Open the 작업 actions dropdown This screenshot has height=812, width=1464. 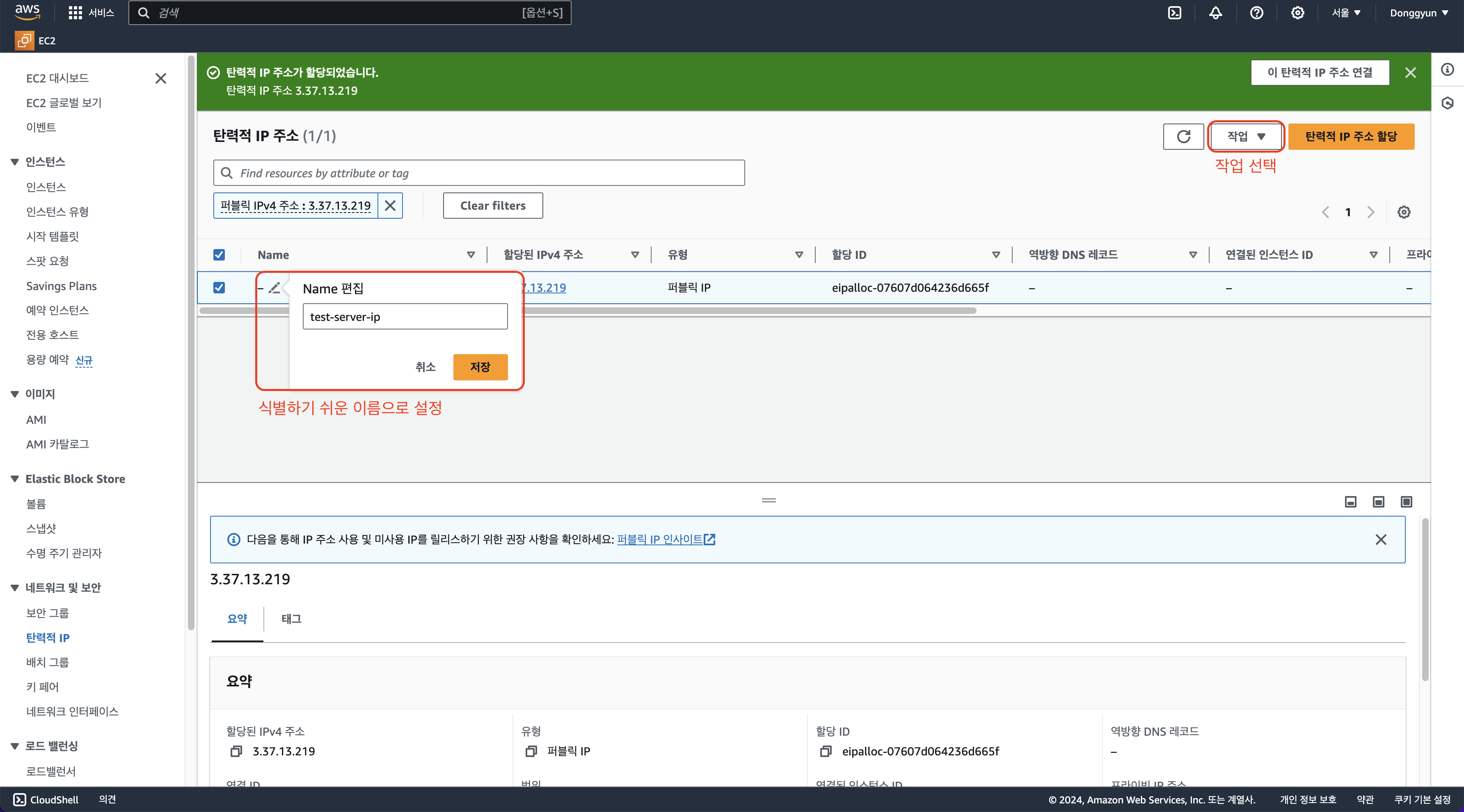pyautogui.click(x=1246, y=136)
